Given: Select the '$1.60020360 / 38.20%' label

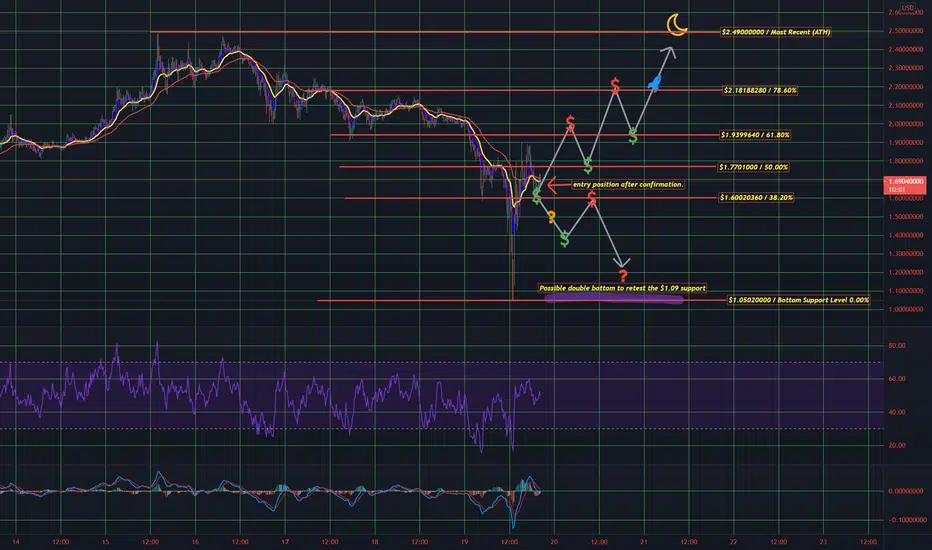Looking at the screenshot, I should [x=756, y=197].
